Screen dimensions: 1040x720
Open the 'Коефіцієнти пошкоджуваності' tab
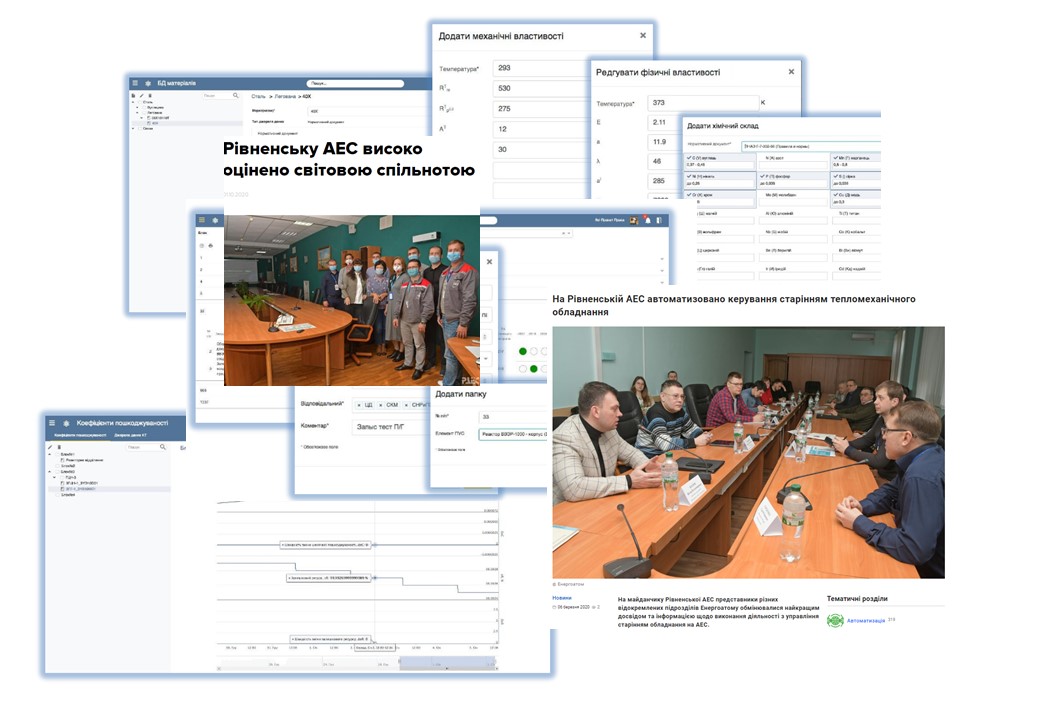pyautogui.click(x=81, y=436)
